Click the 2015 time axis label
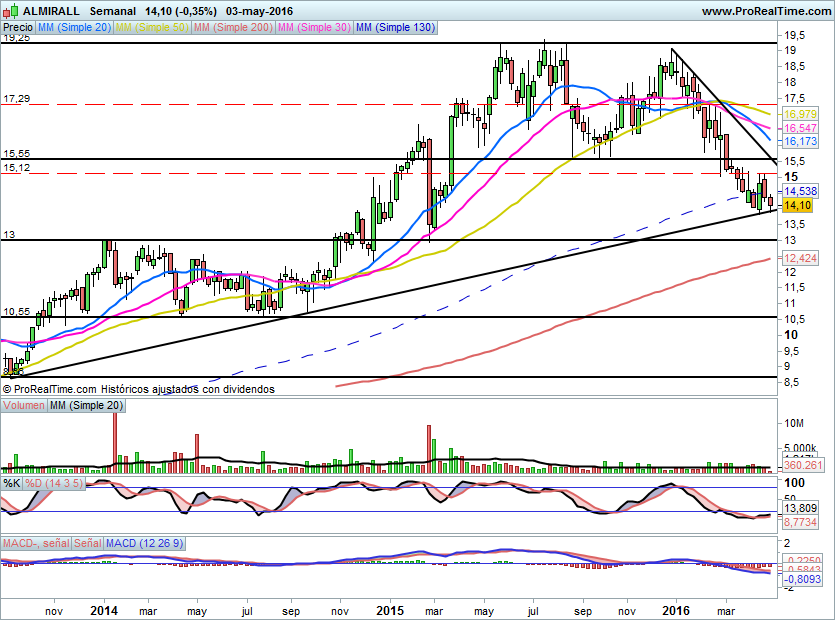 (x=390, y=610)
